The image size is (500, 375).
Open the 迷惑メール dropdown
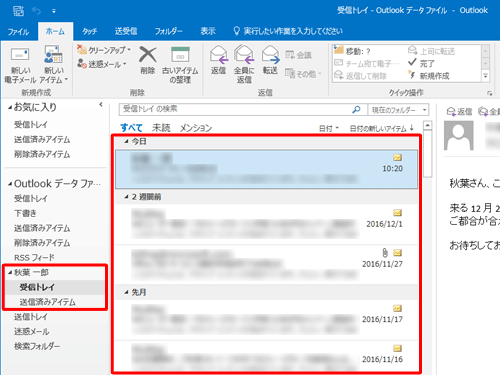(x=102, y=64)
